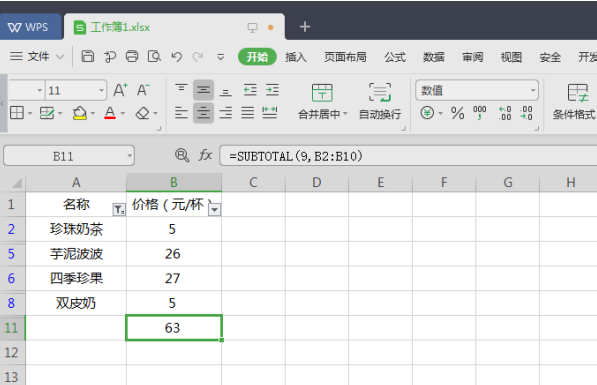Open filter dropdown on 价格 column
The height and width of the screenshot is (385, 597).
pyautogui.click(x=215, y=209)
